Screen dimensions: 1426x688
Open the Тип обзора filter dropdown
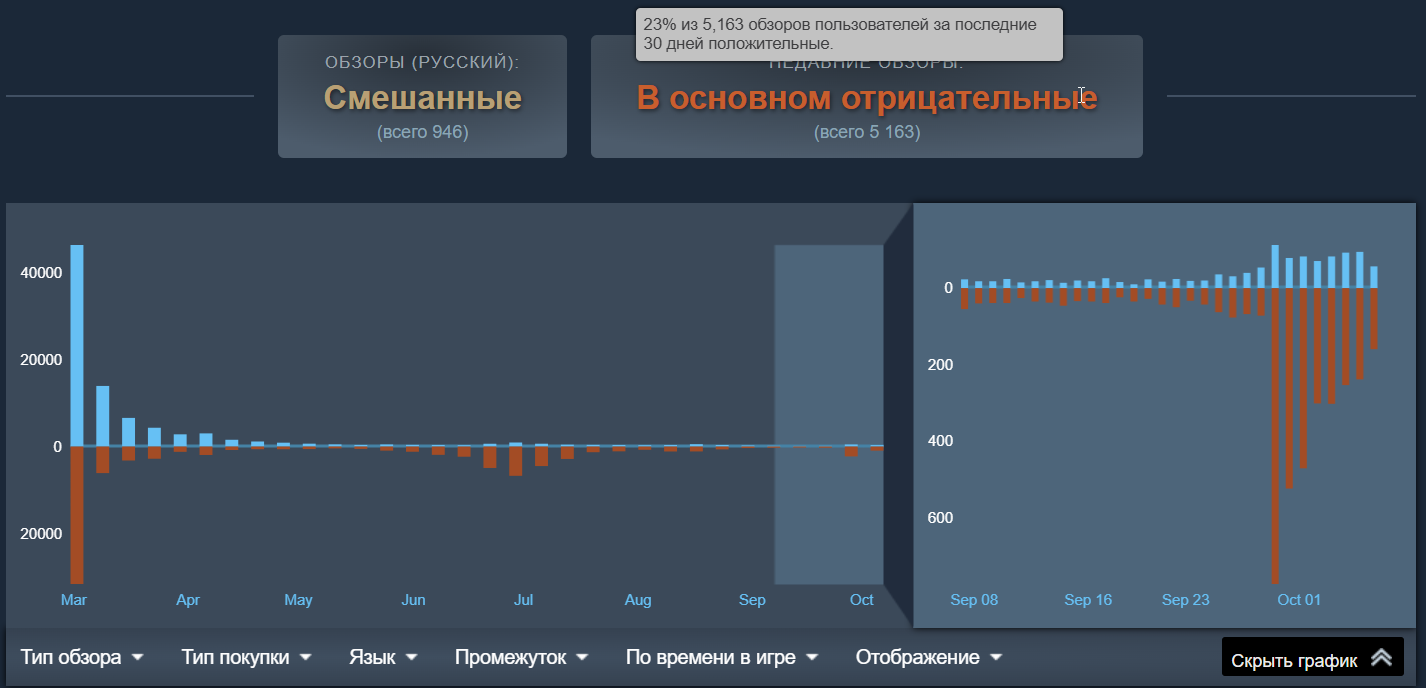point(81,657)
